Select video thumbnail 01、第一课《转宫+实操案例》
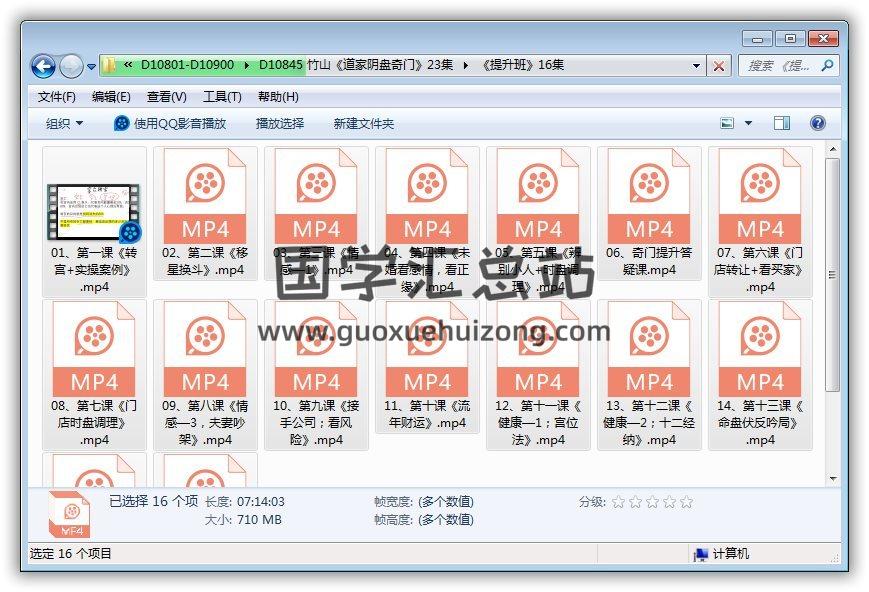 pos(94,222)
